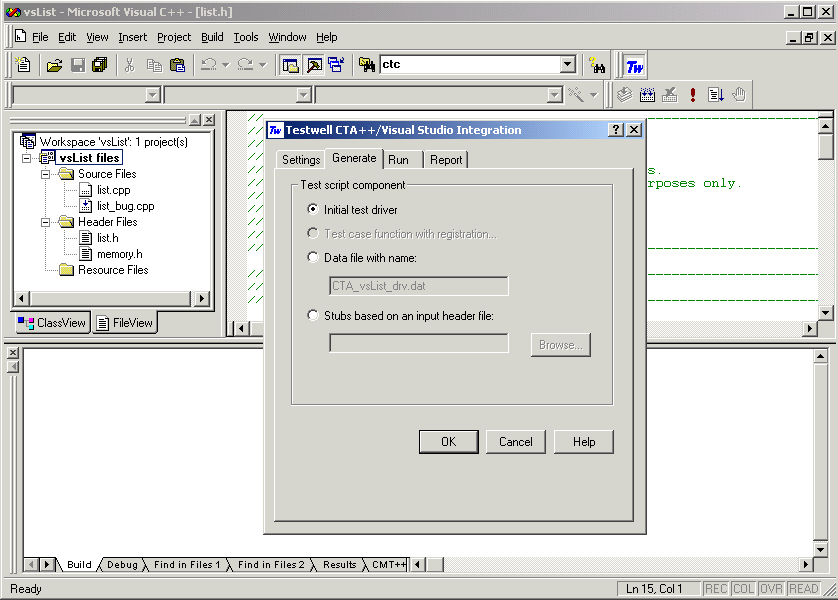Switch to the Run tab
Screen dimensions: 838x600
(398, 160)
